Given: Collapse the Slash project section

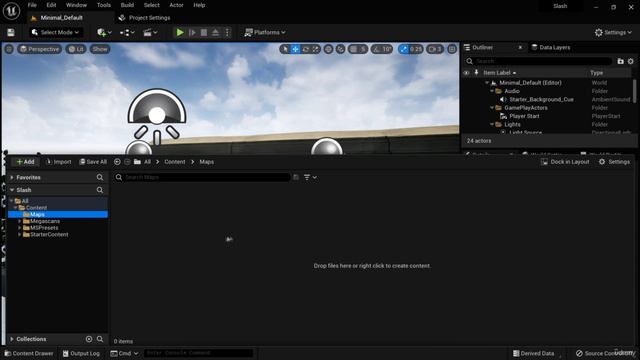Looking at the screenshot, I should point(12,190).
